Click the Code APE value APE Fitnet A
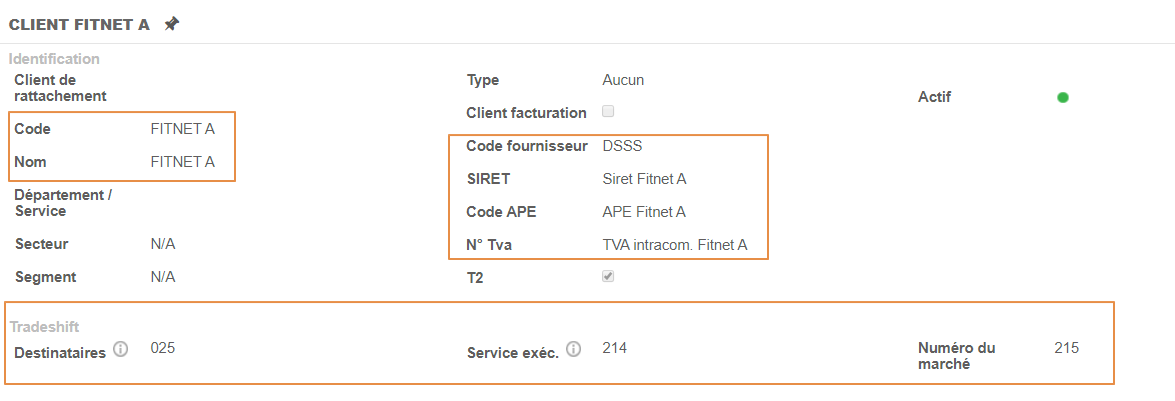The width and height of the screenshot is (1175, 401). 644,212
